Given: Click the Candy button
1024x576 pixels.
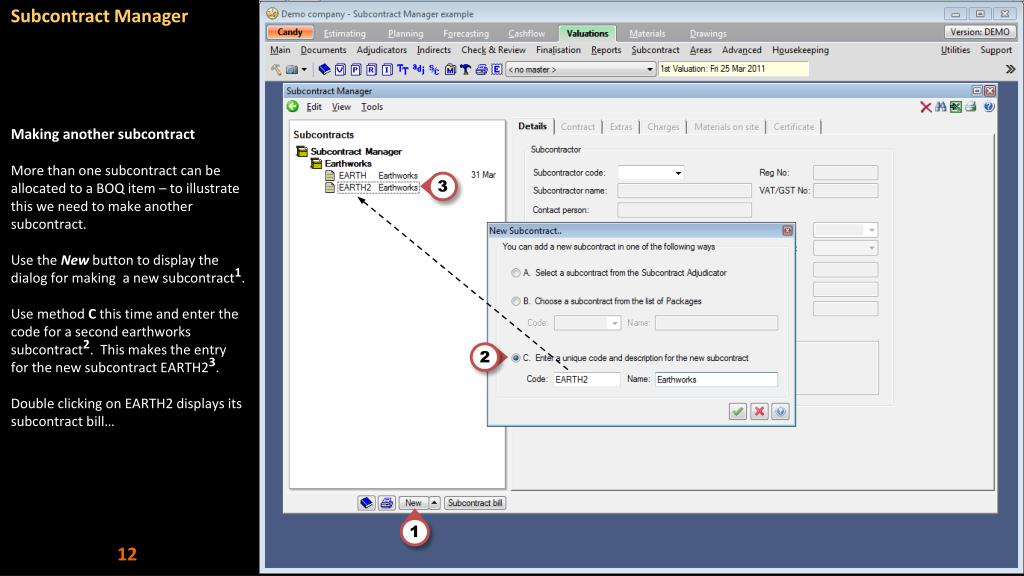Looking at the screenshot, I should click(x=290, y=32).
